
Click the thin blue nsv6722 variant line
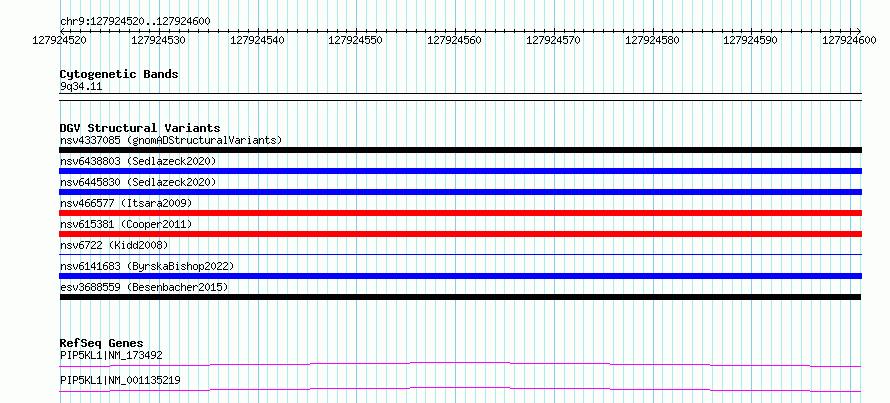click(x=460, y=255)
